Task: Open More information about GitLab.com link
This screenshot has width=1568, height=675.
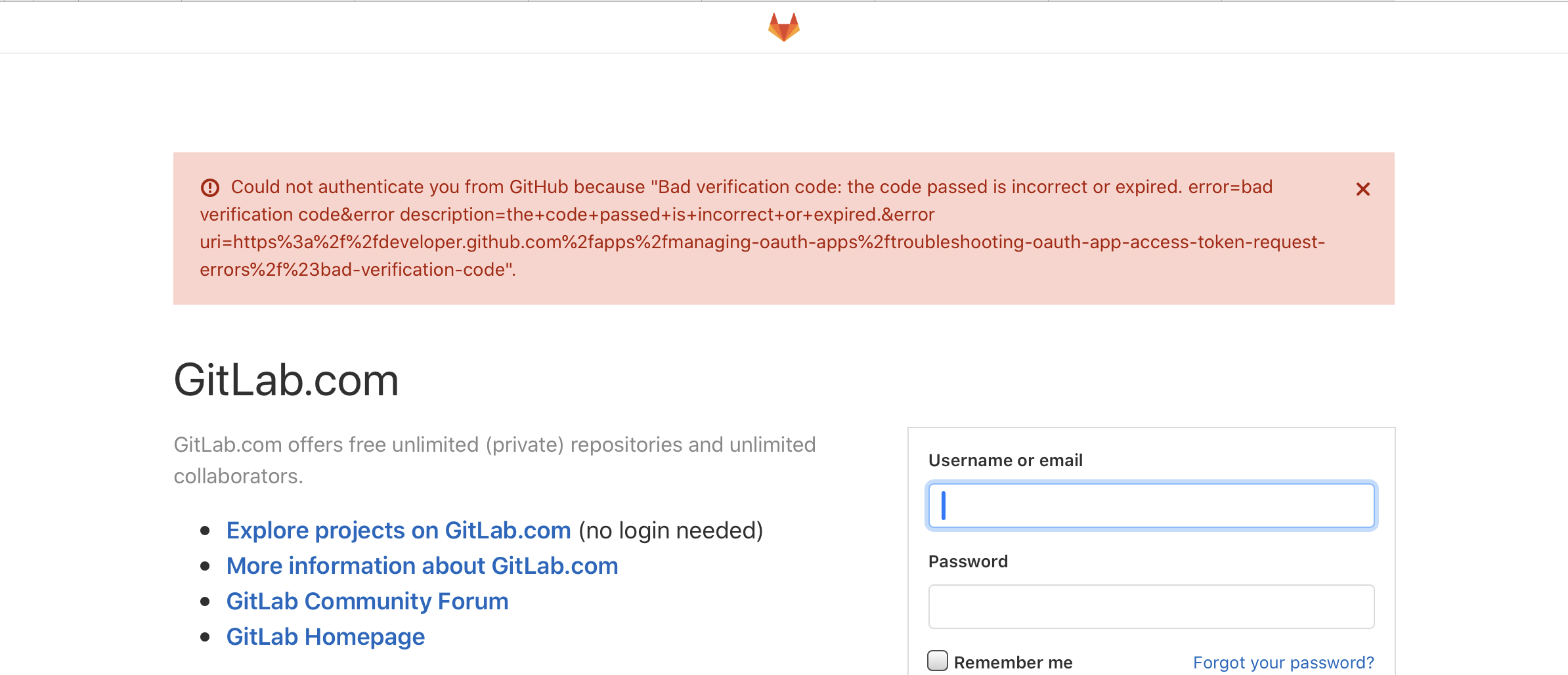Action: [422, 565]
